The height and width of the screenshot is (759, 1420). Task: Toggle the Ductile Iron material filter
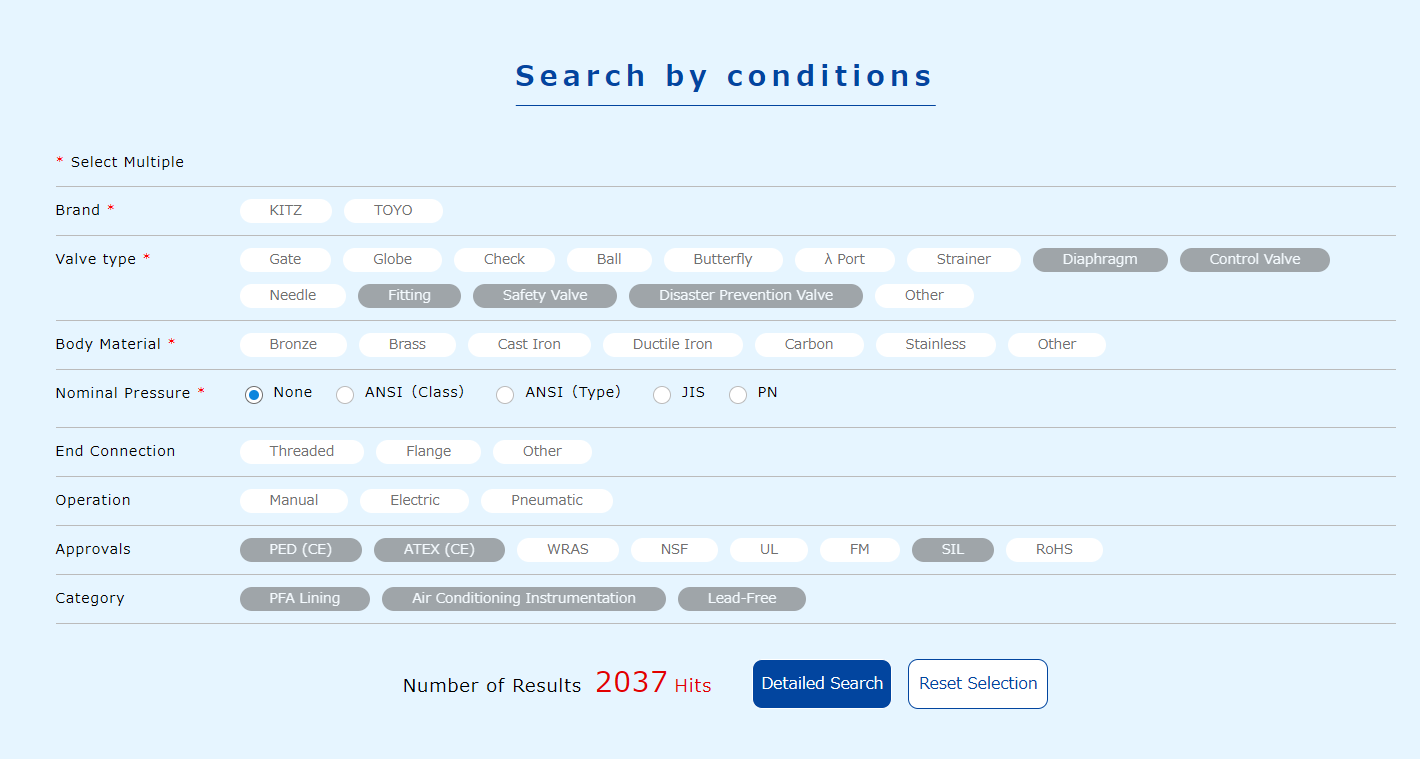click(x=672, y=344)
